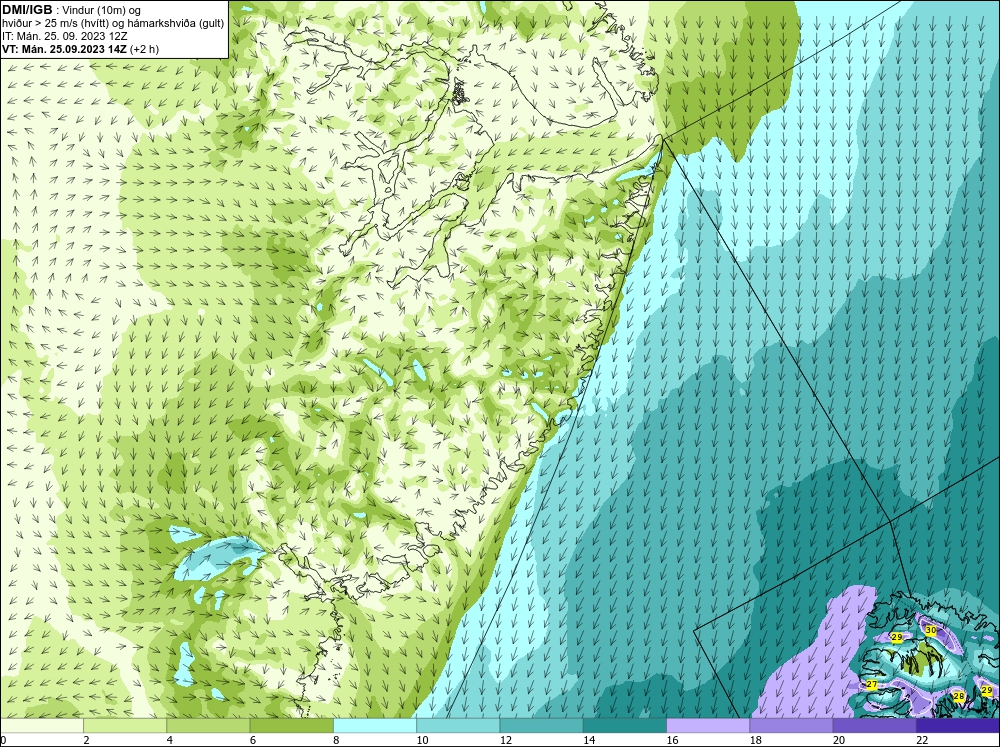The image size is (1000, 747).
Task: Click the legend scale number 4
Action: [170, 740]
